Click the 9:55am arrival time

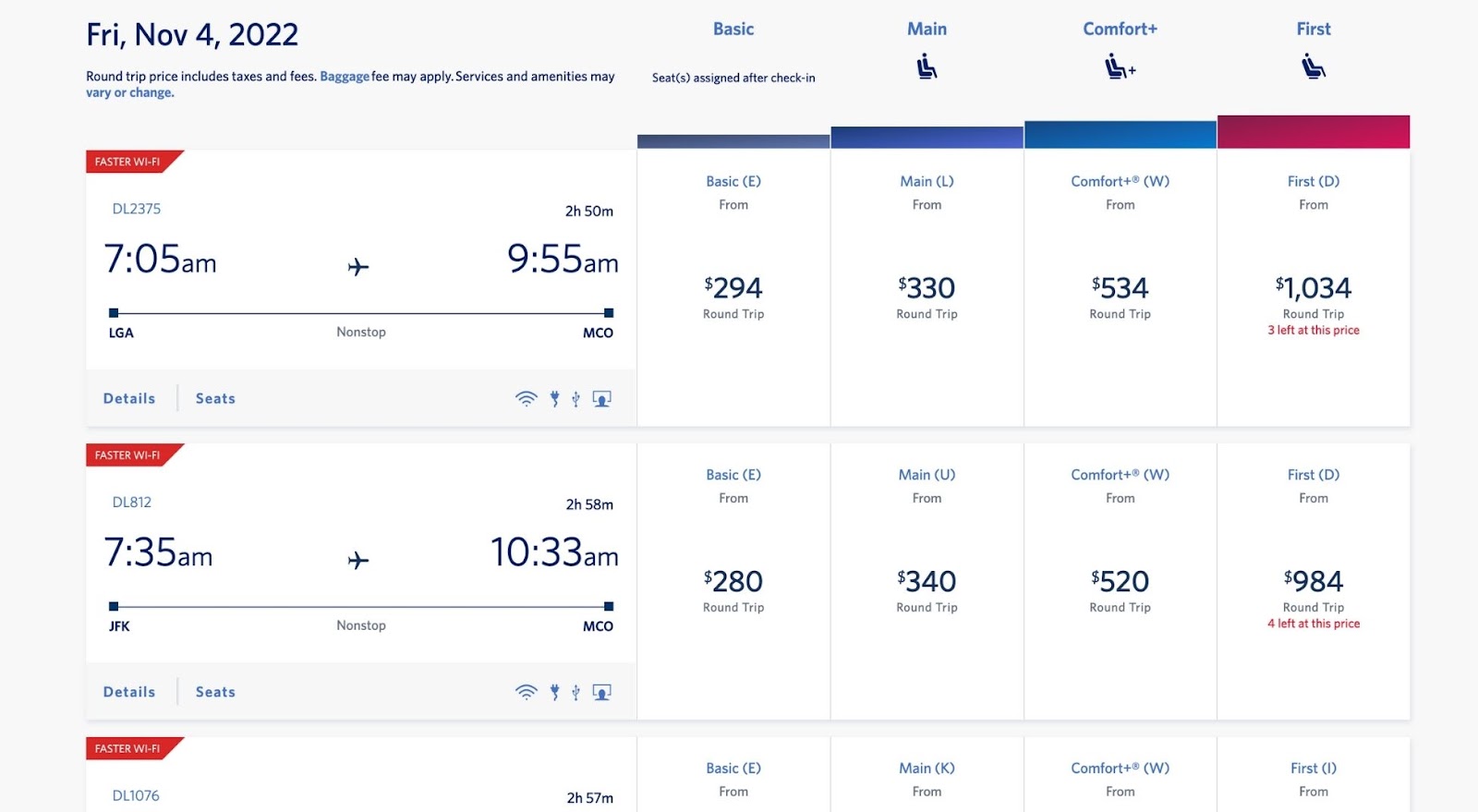563,259
